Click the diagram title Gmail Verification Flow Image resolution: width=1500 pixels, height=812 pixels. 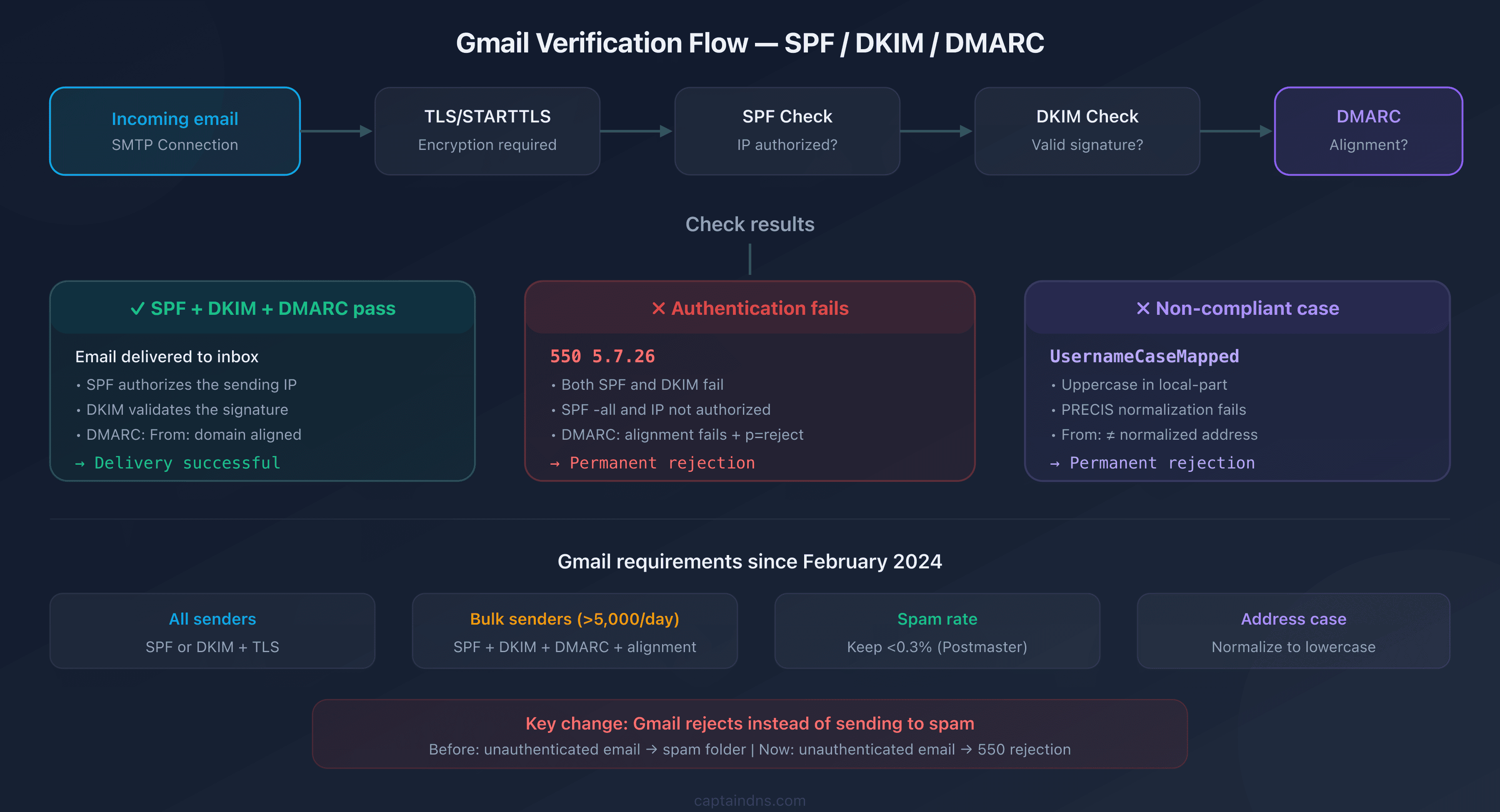coord(750,43)
